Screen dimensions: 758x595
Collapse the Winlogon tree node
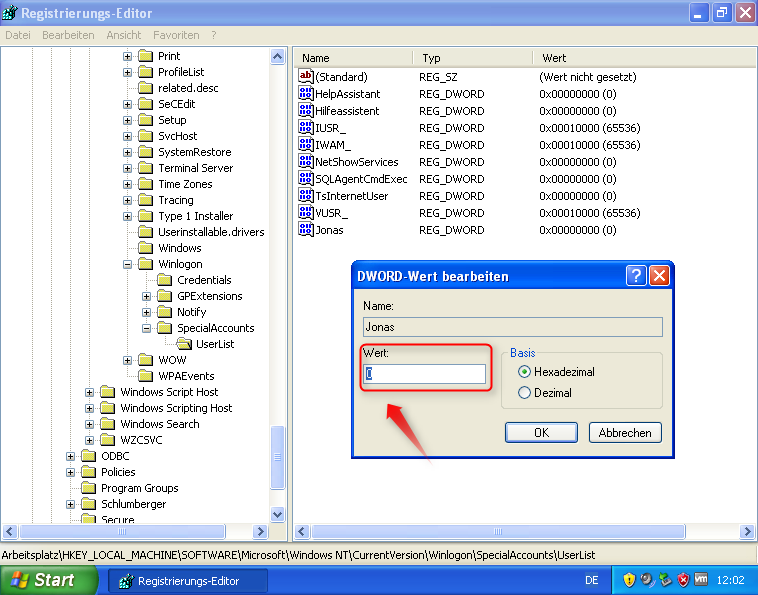point(127,264)
